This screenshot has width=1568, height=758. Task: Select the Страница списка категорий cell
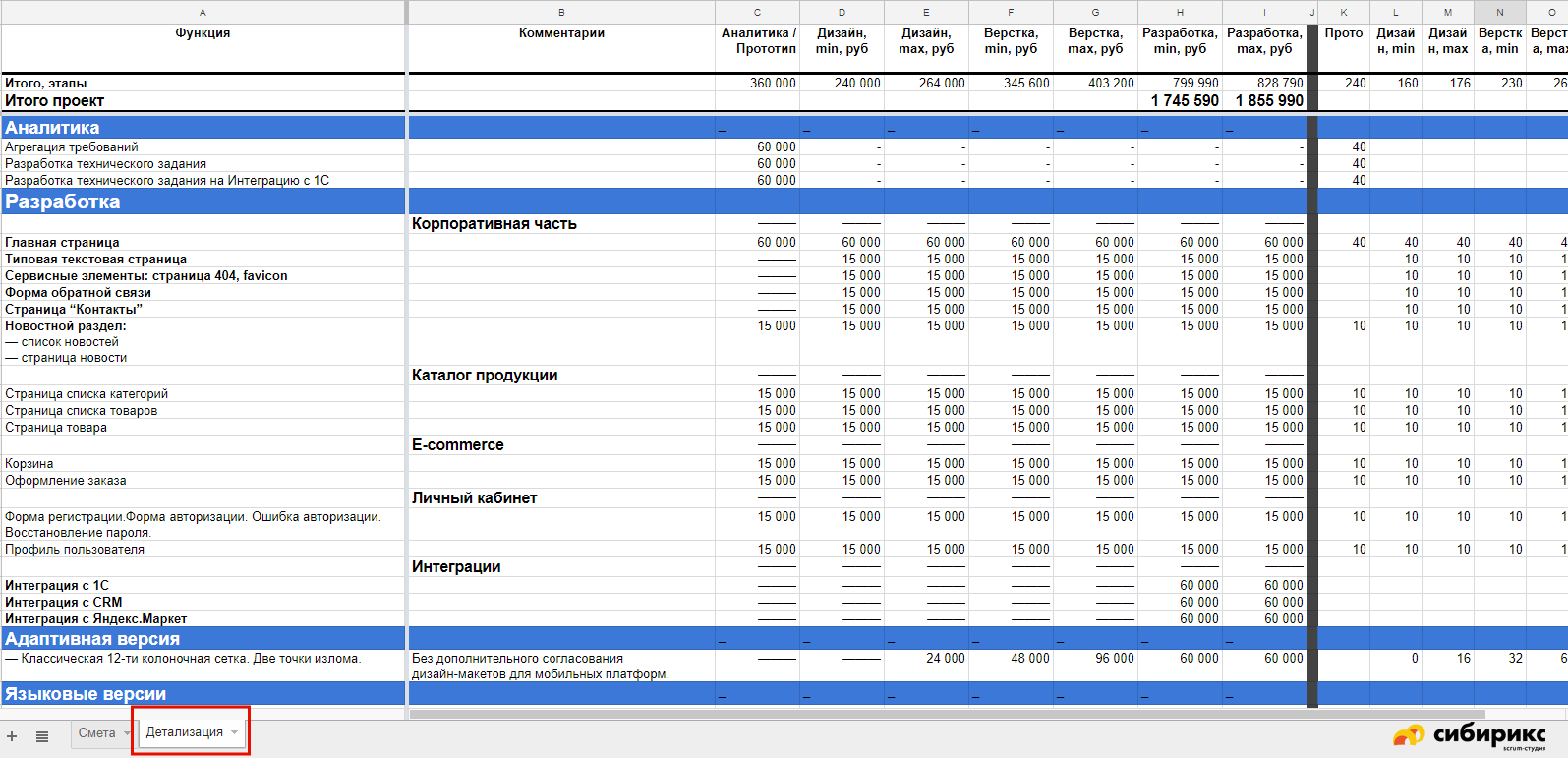(x=203, y=393)
